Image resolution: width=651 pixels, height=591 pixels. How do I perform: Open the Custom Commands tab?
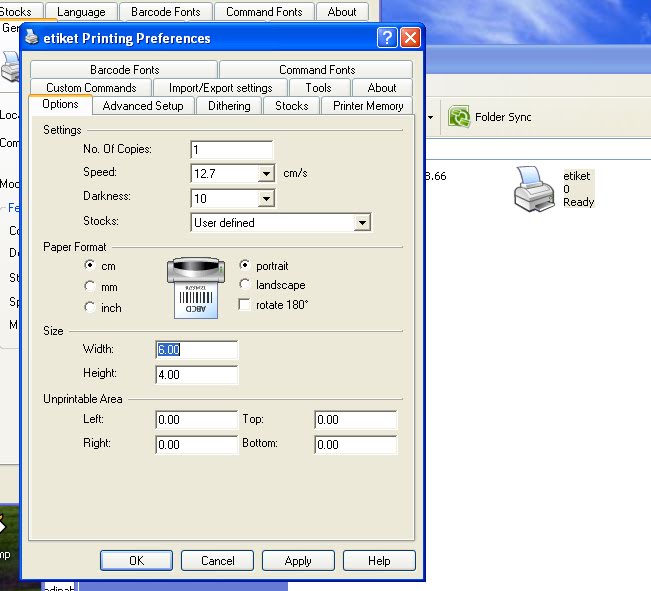tap(91, 88)
